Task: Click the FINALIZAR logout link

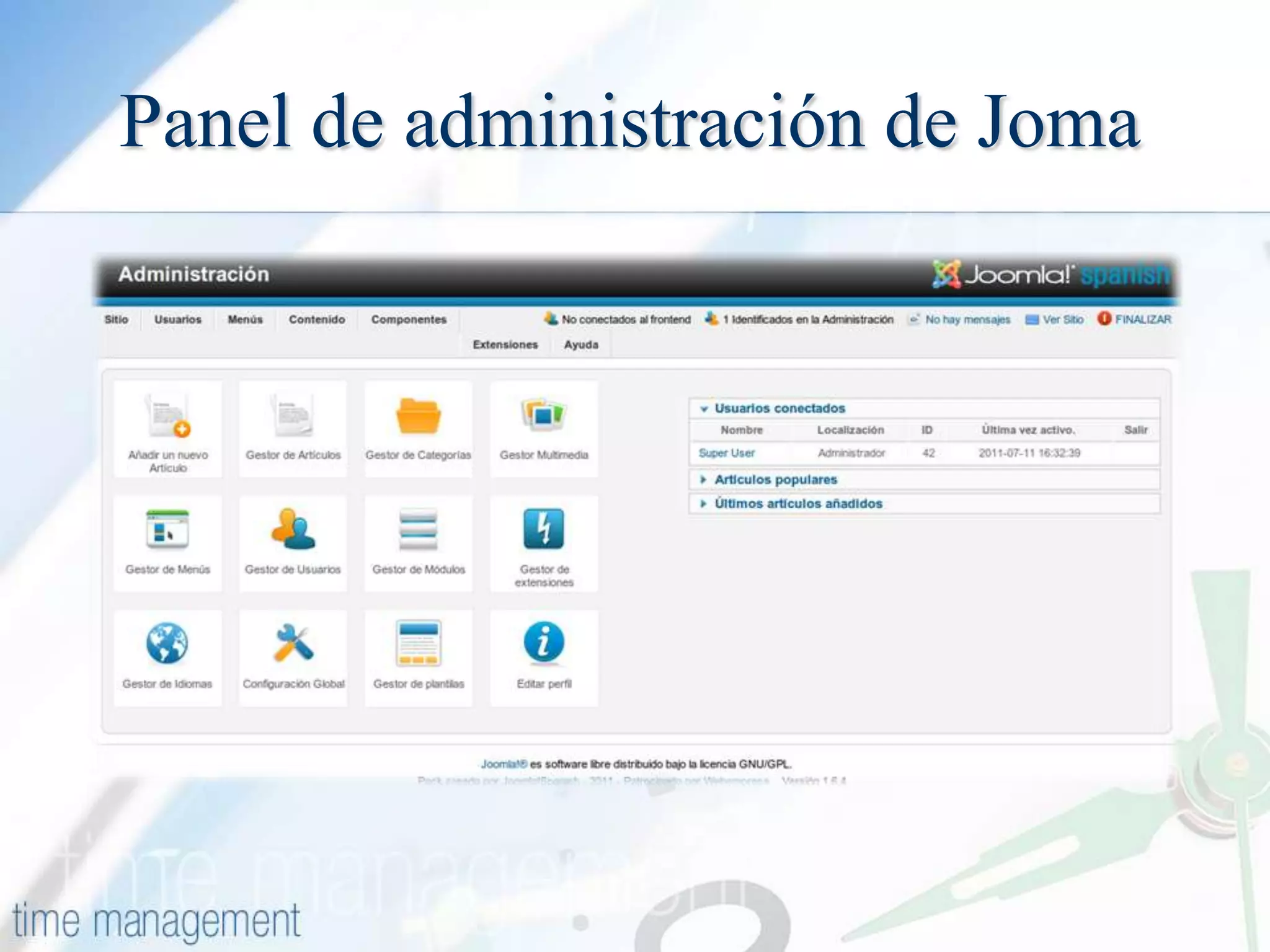Action: pos(1143,319)
